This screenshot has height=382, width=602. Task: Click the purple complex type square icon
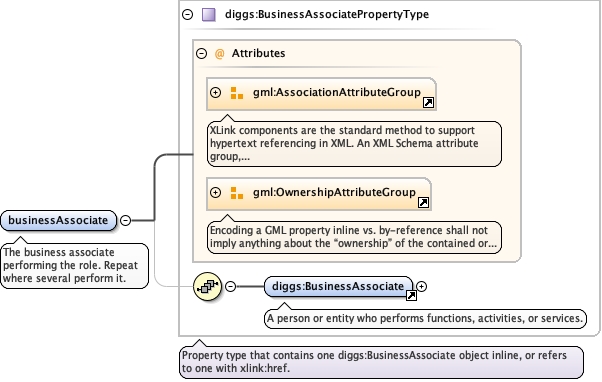coord(209,15)
